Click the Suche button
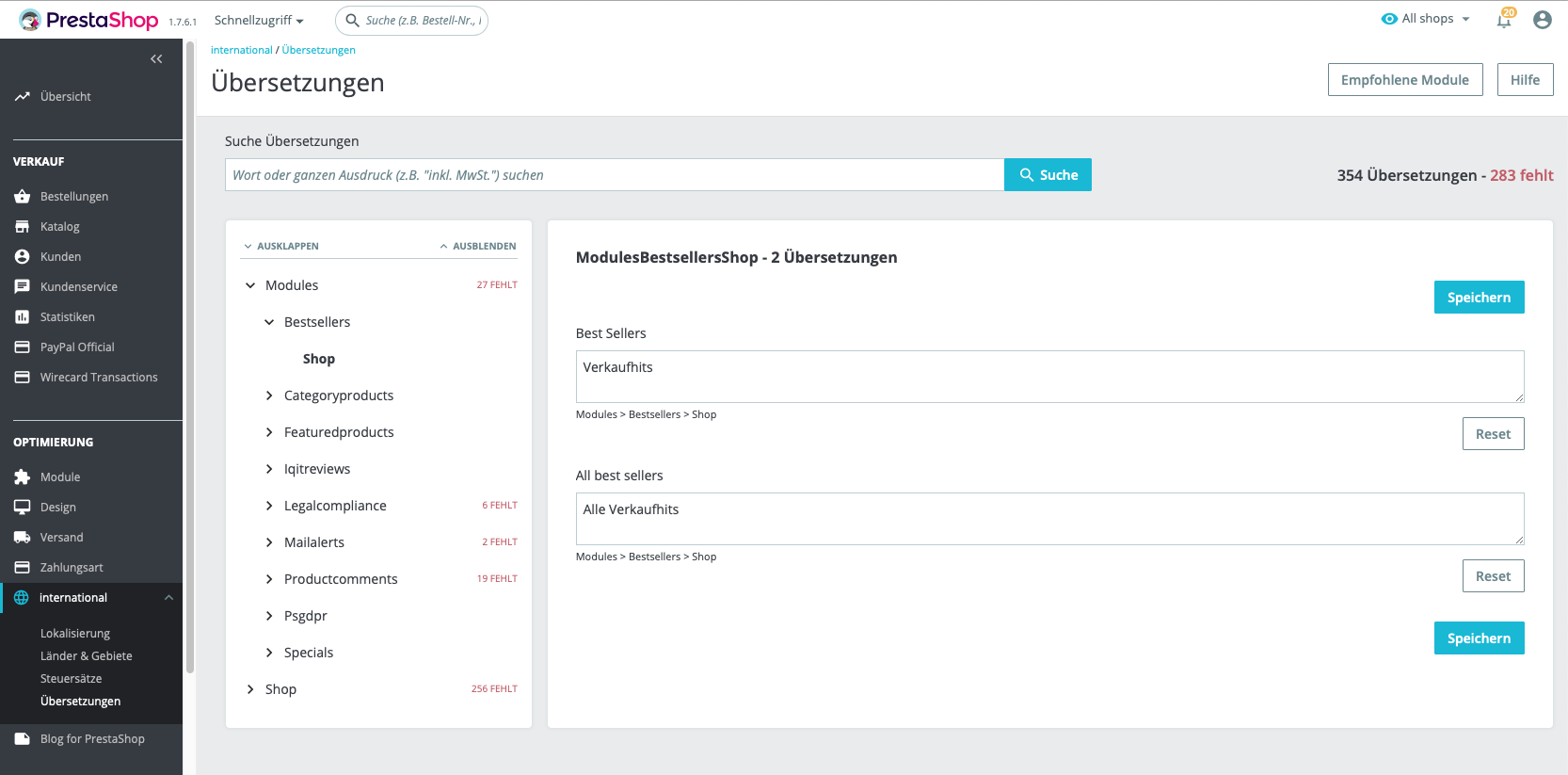1568x775 pixels. click(1048, 175)
